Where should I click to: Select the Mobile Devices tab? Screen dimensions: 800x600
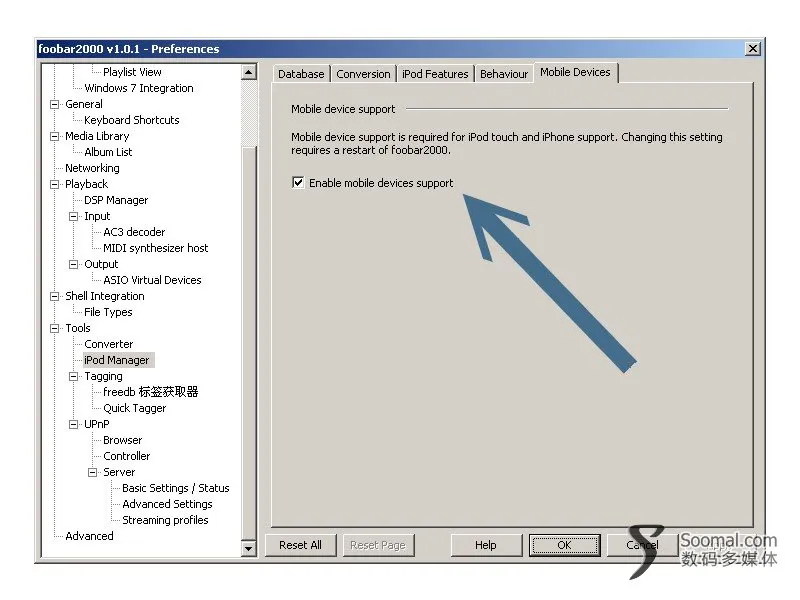tap(576, 72)
